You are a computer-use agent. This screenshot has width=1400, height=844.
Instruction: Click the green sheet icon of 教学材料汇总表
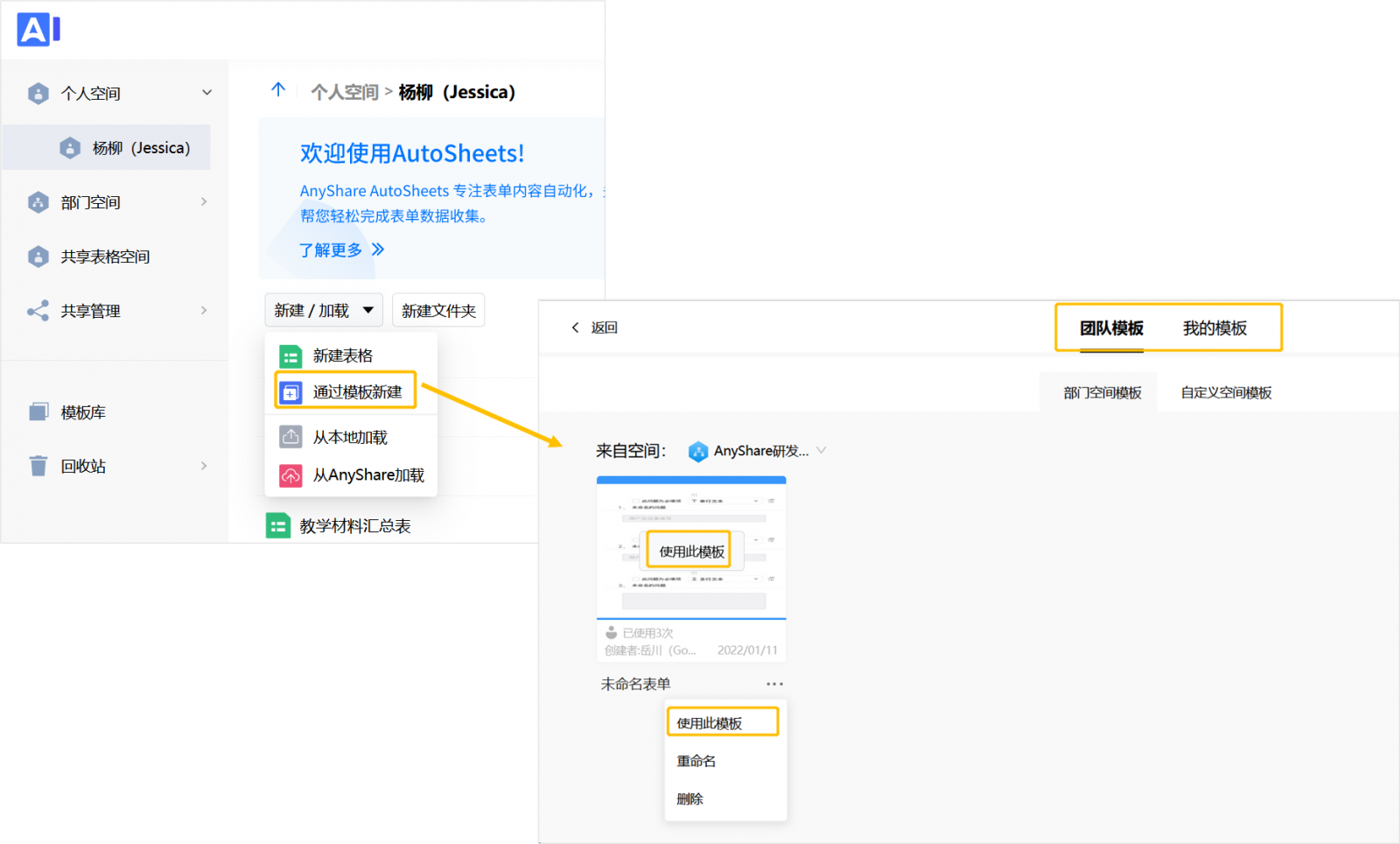point(278,525)
